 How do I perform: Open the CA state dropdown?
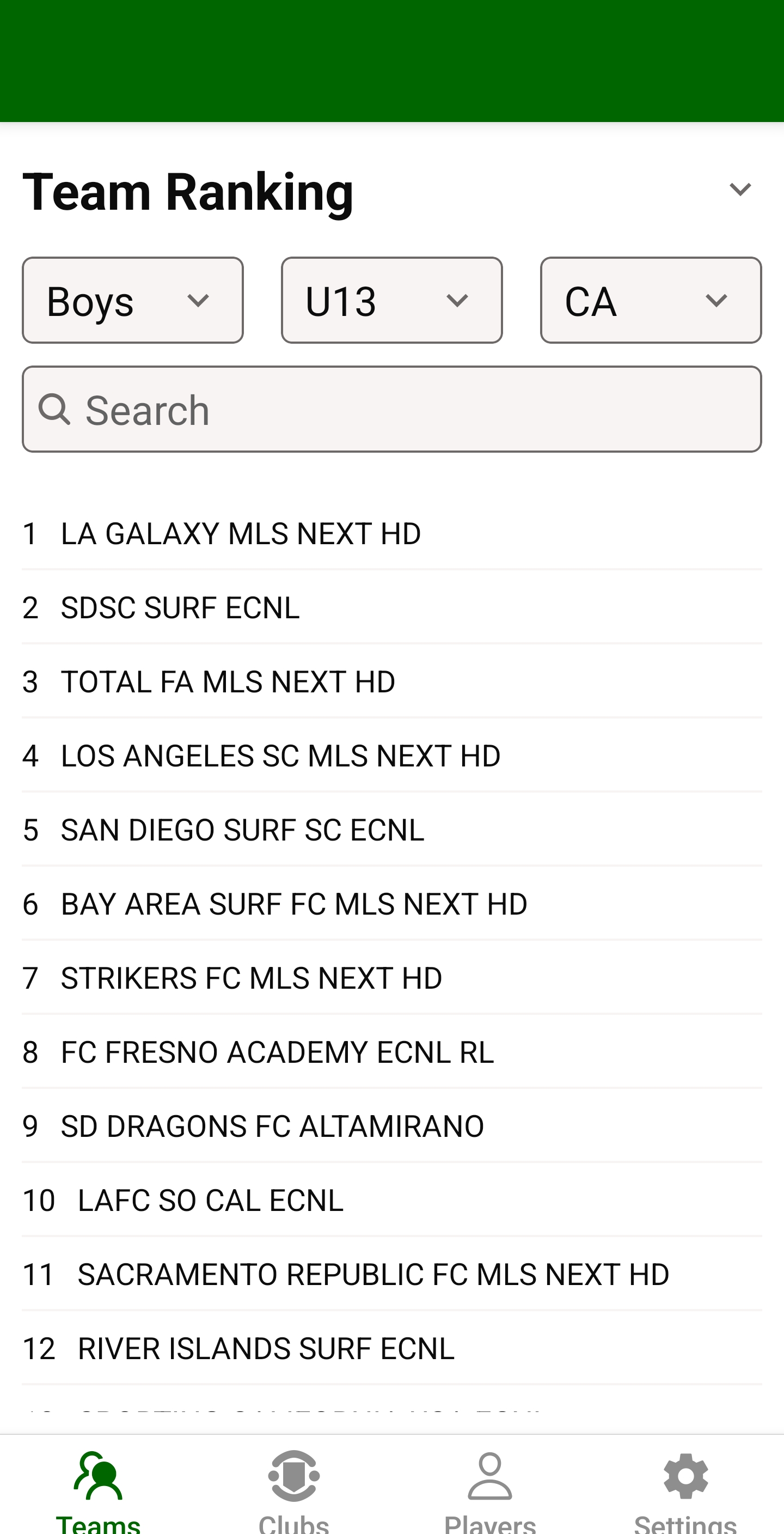[651, 300]
